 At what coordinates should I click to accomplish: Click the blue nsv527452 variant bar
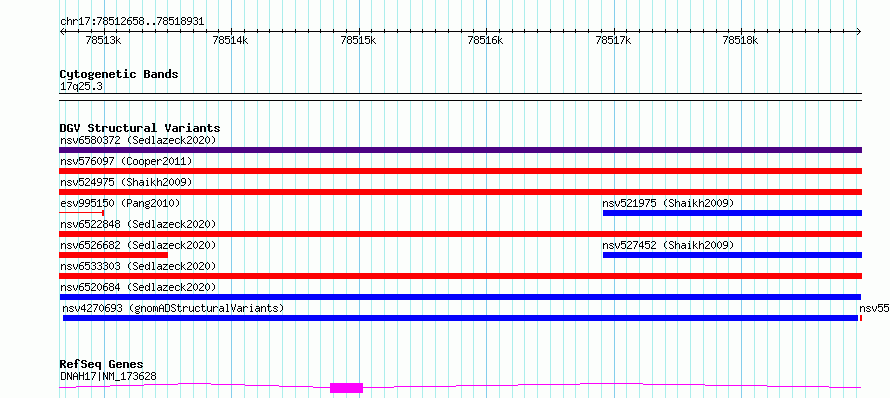pos(732,255)
